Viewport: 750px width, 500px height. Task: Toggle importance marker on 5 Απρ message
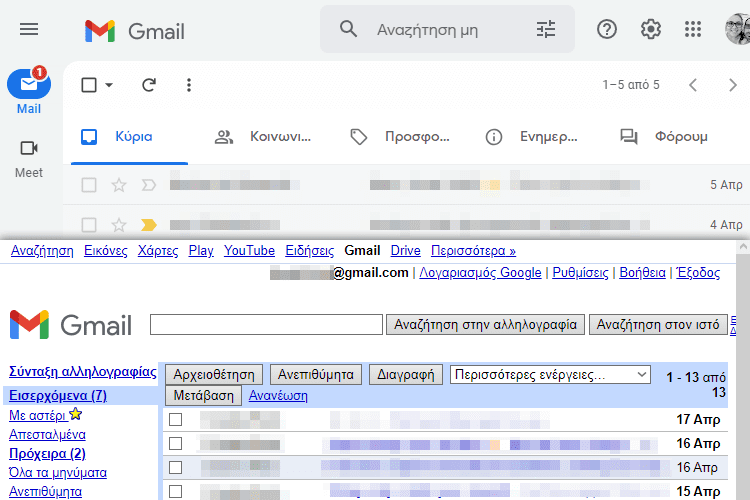(149, 185)
